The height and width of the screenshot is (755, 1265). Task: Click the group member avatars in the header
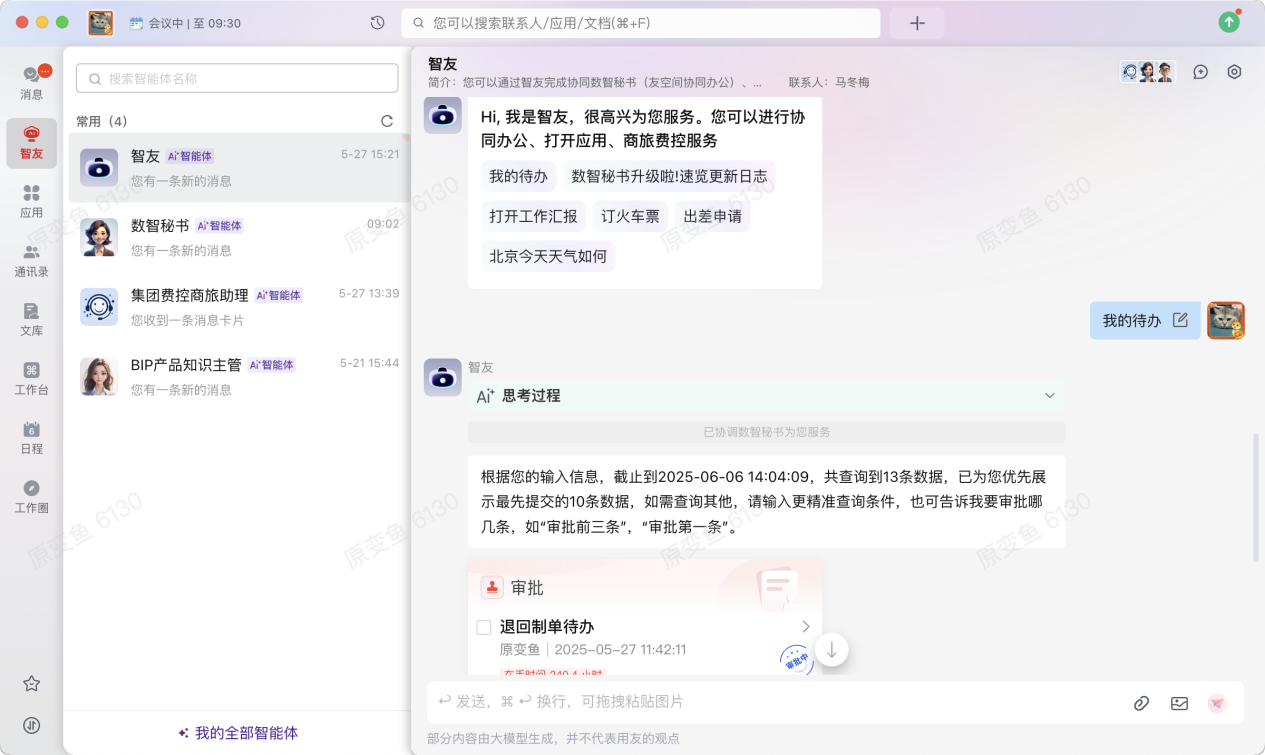point(1148,72)
